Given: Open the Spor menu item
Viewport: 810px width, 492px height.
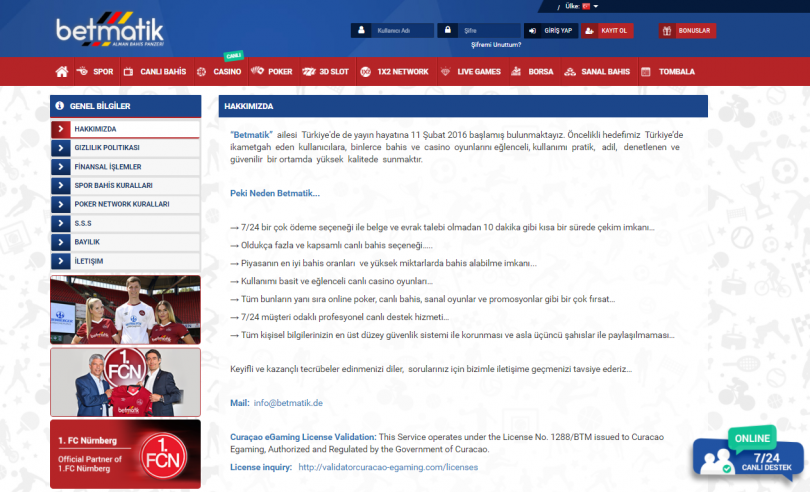Looking at the screenshot, I should point(95,72).
